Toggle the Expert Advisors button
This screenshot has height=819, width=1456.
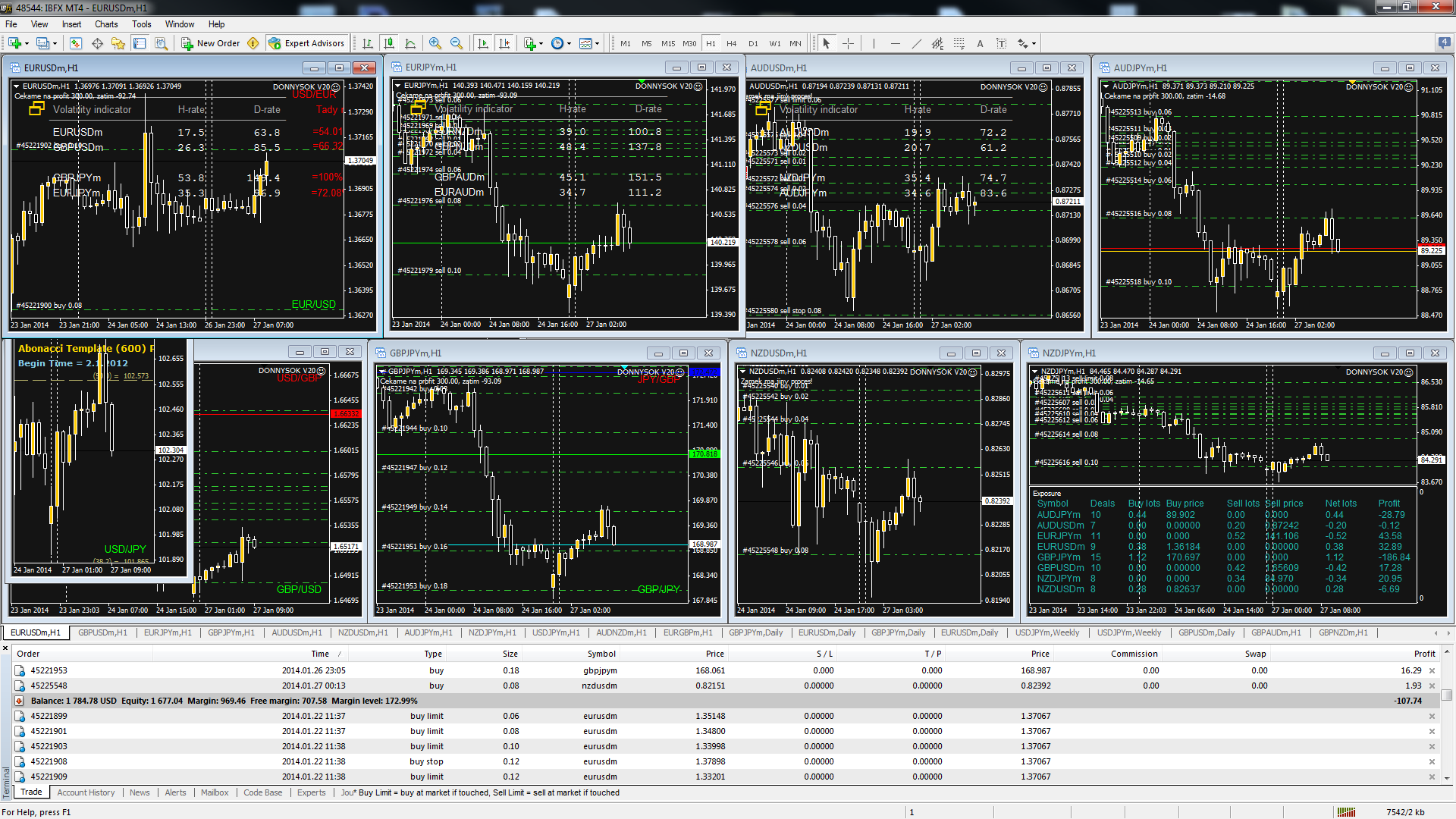click(307, 43)
